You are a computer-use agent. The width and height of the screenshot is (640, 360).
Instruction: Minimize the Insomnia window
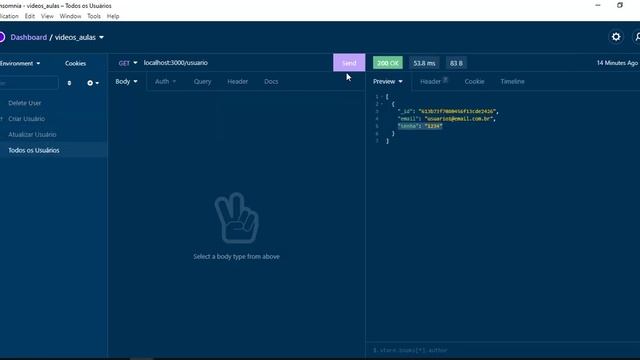pos(598,5)
